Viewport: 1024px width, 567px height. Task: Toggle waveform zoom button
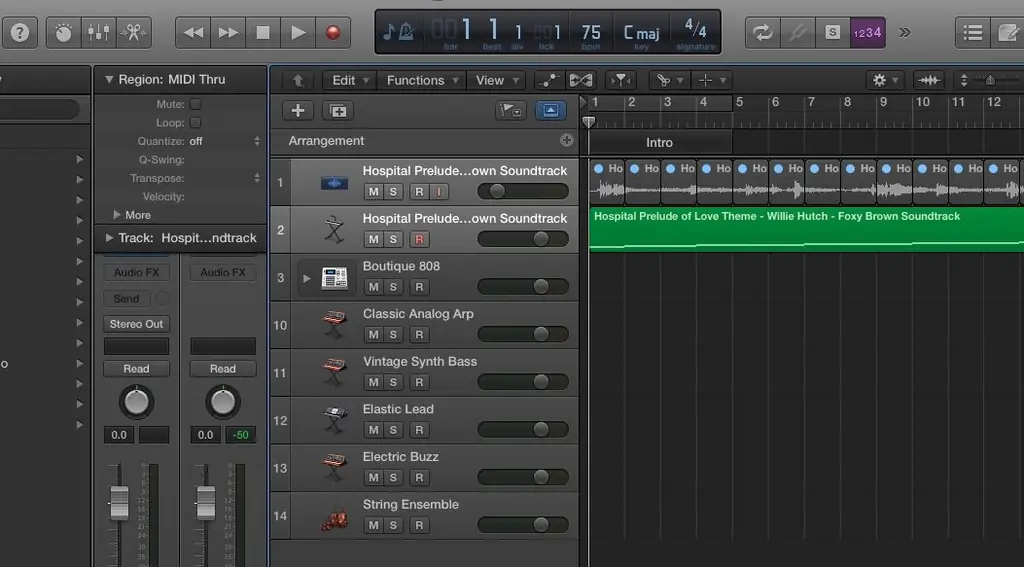(x=929, y=80)
